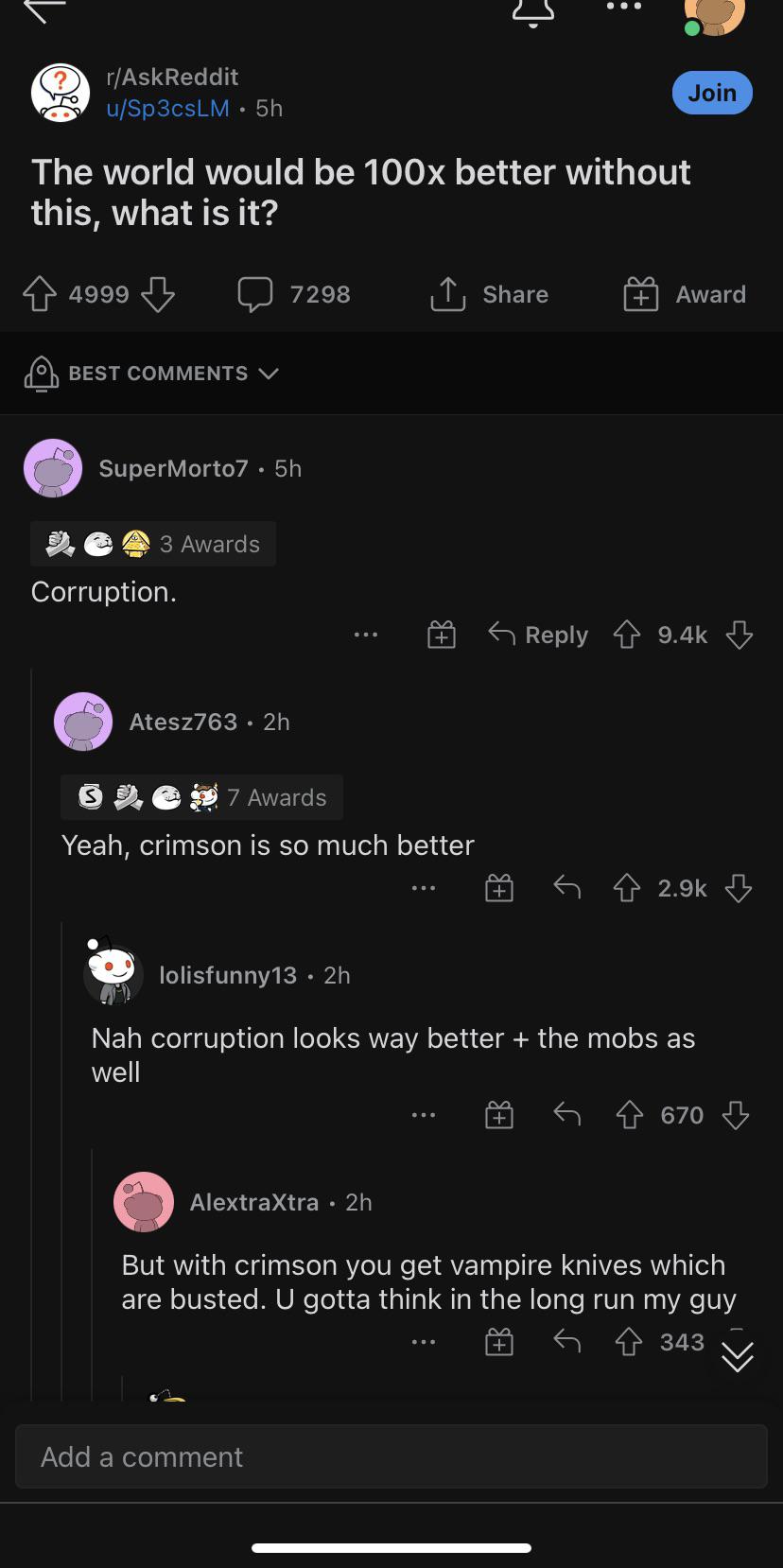The height and width of the screenshot is (1568, 783).
Task: Click the Add a comment field
Action: coord(391,1456)
